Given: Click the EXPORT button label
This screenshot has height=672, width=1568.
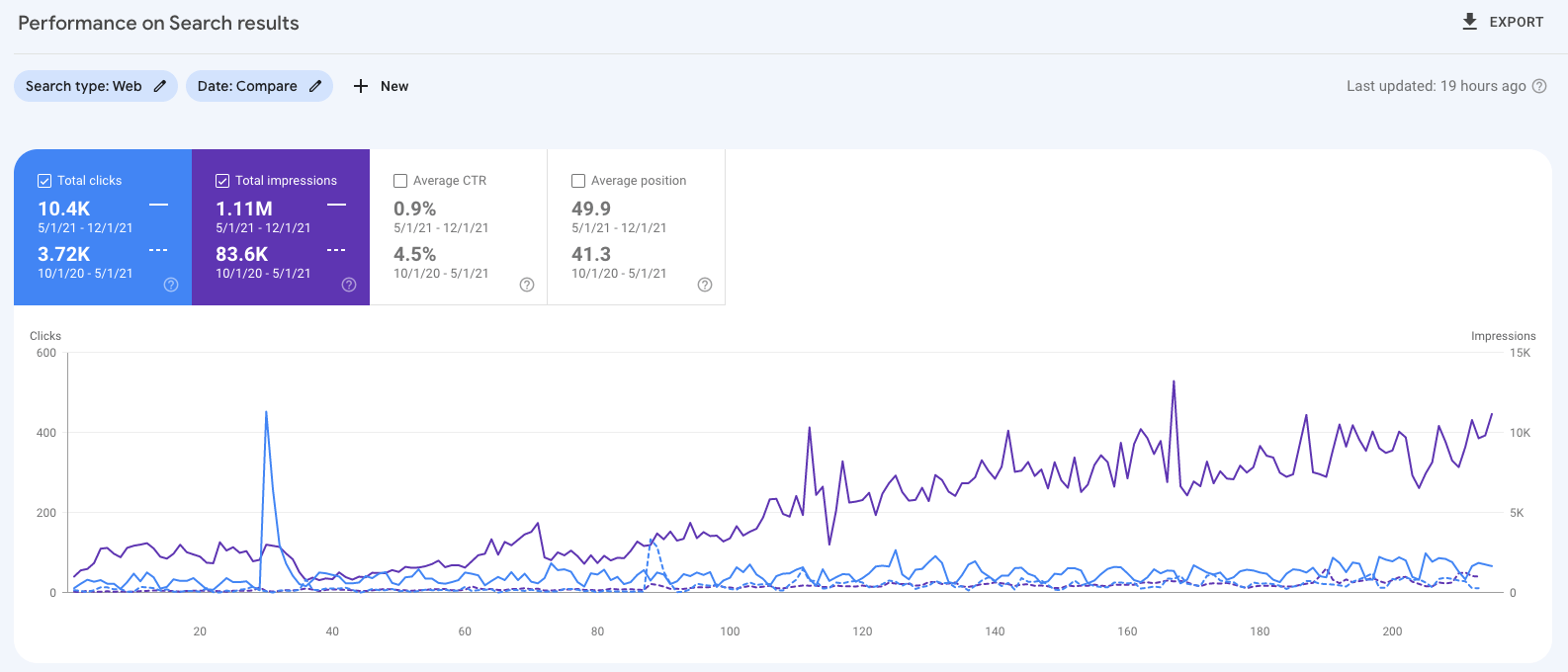Looking at the screenshot, I should [x=1516, y=22].
